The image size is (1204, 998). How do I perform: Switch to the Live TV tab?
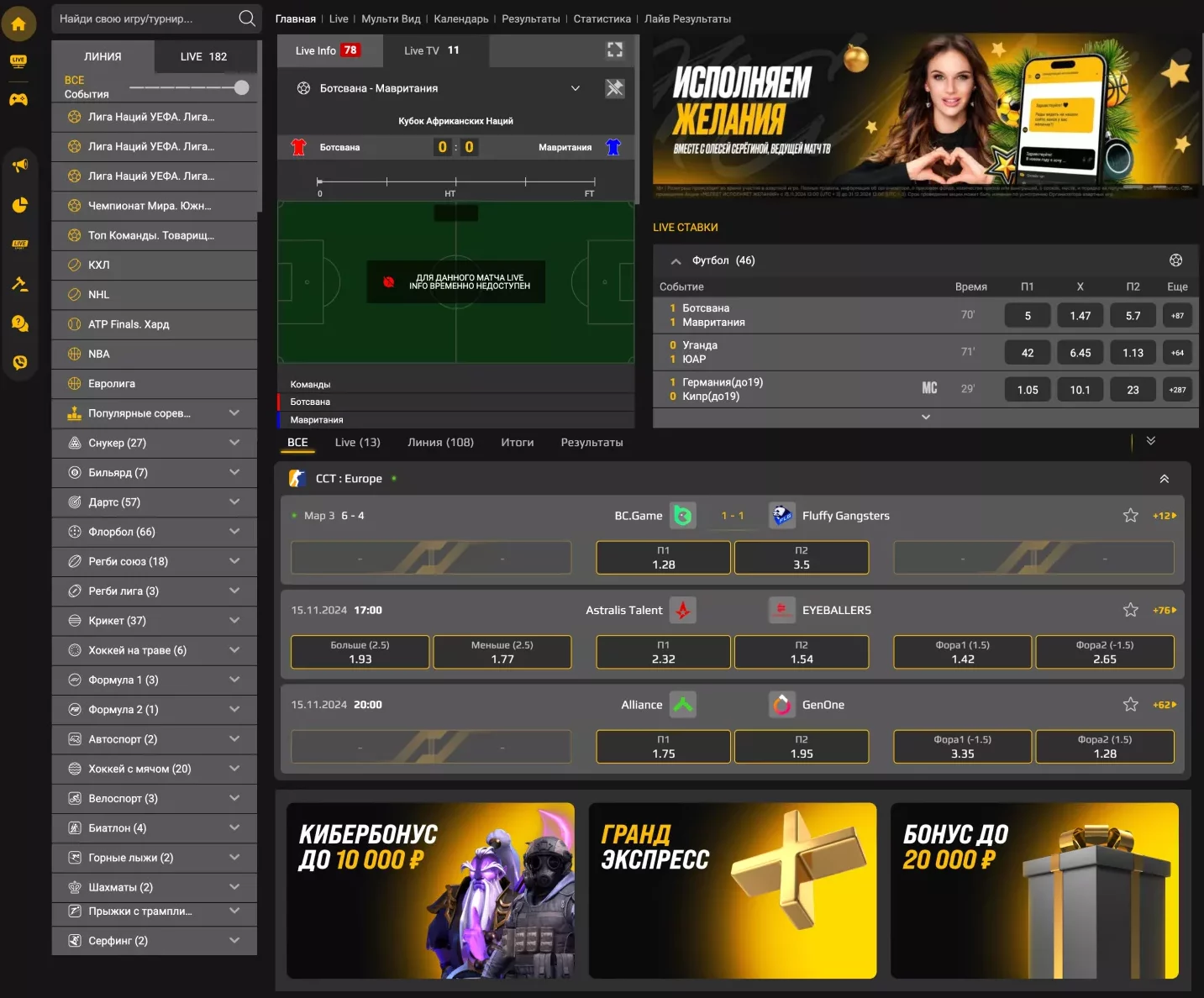click(431, 50)
